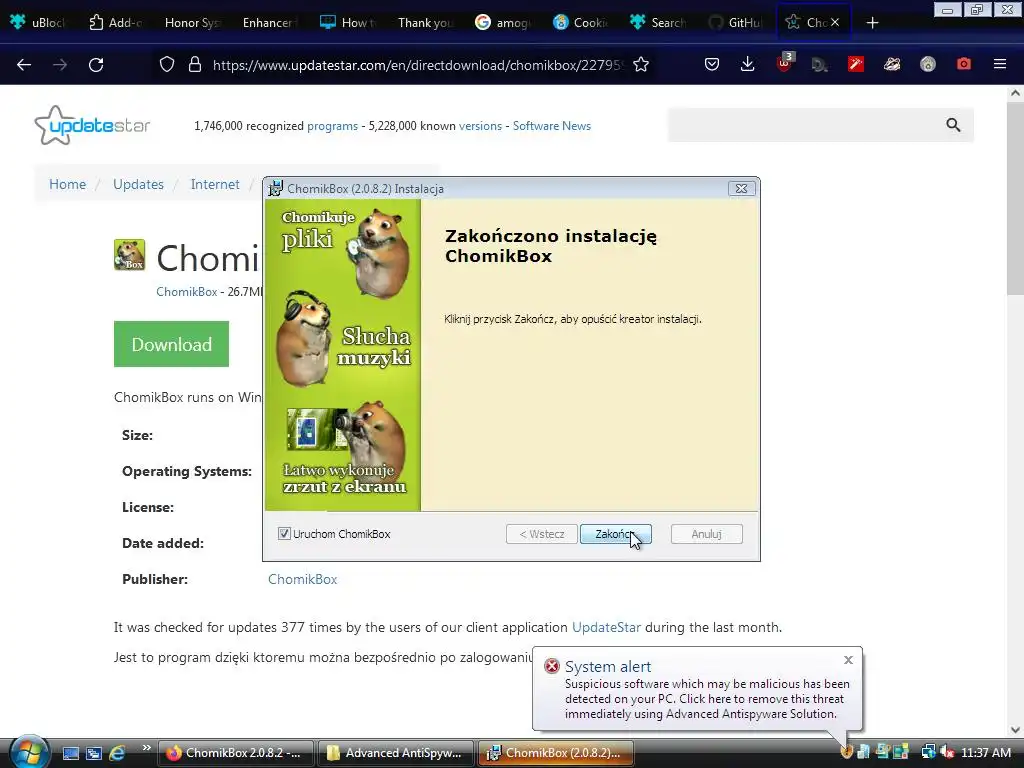This screenshot has width=1024, height=768.
Task: Open the UpdateStar client application link
Action: coord(606,627)
